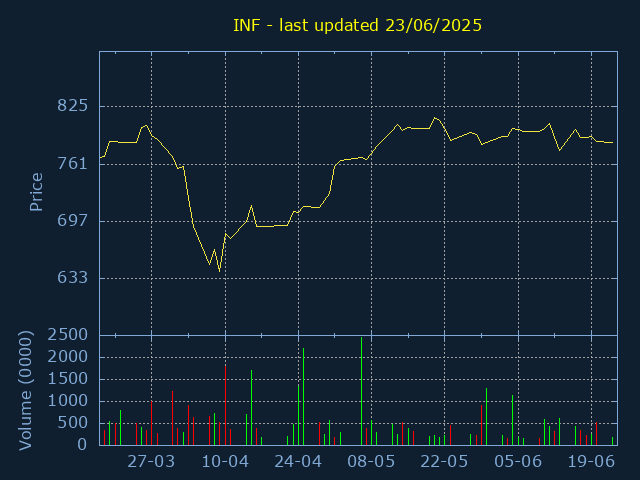The image size is (640, 480).
Task: Click the 0 volume axis label
Action: 82,444
